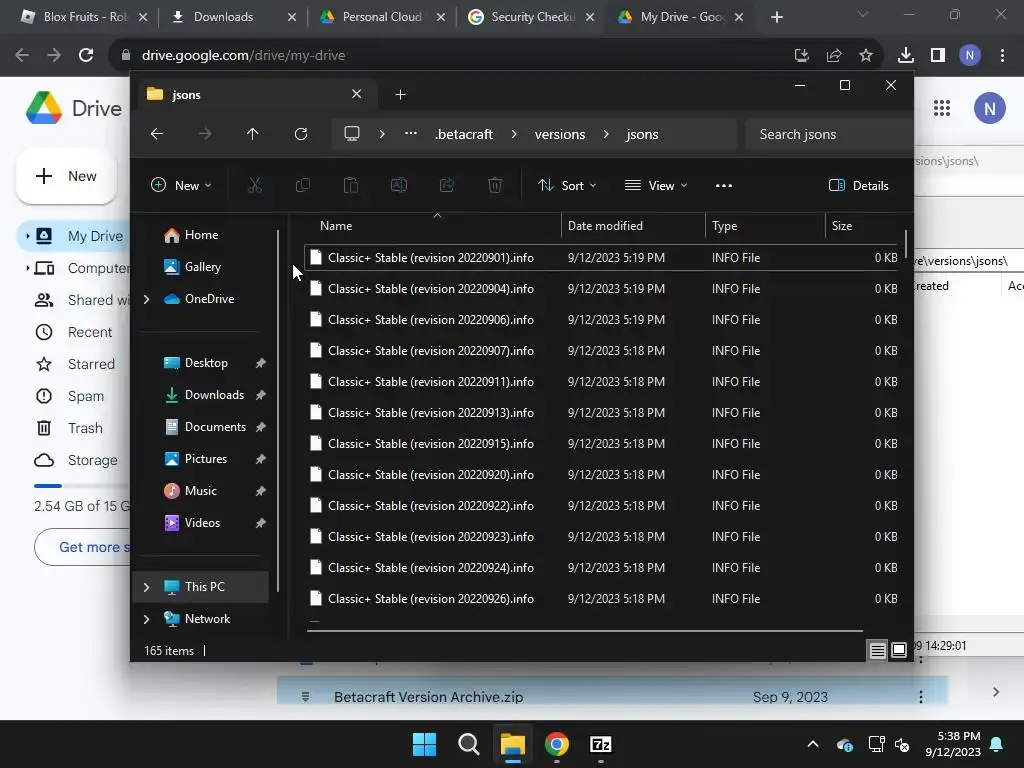
Task: Open the View dropdown
Action: coord(656,185)
